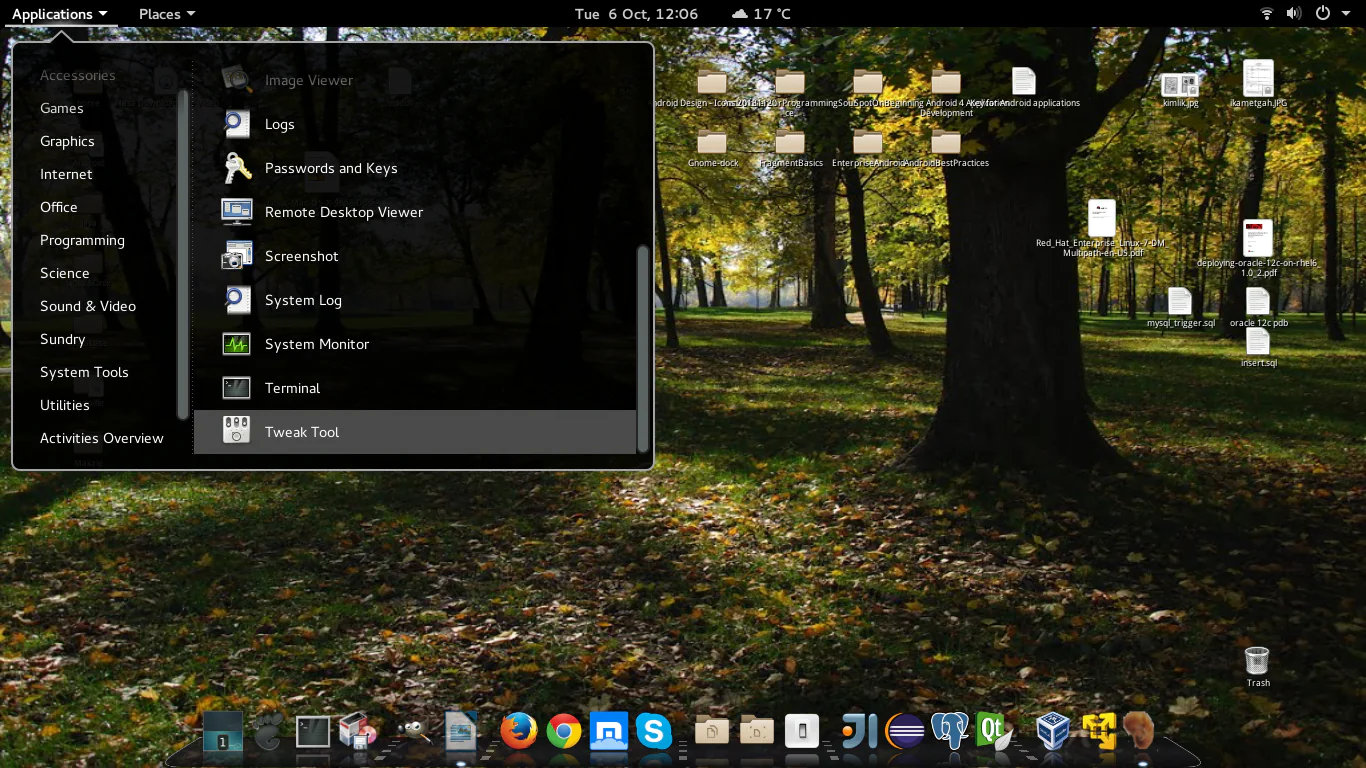
Task: Open pgAdmin elephant icon in dock
Action: 949,732
